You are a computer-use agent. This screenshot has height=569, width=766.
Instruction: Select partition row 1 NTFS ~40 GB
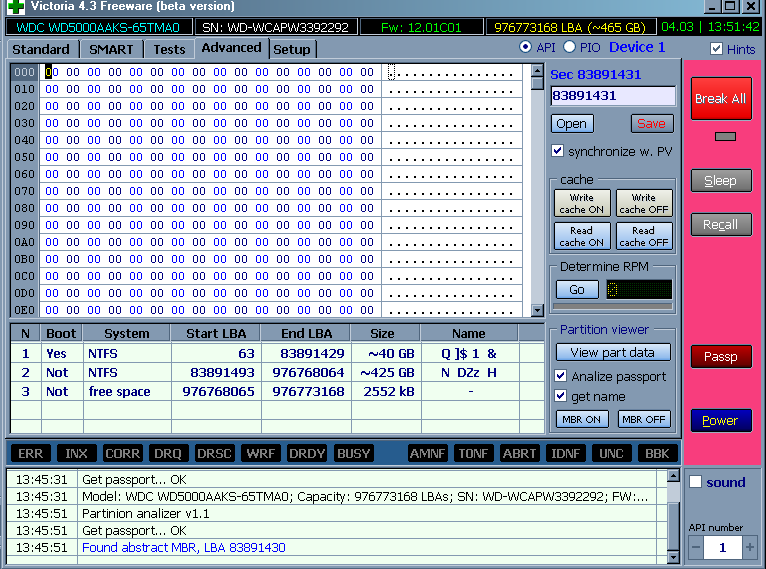277,354
